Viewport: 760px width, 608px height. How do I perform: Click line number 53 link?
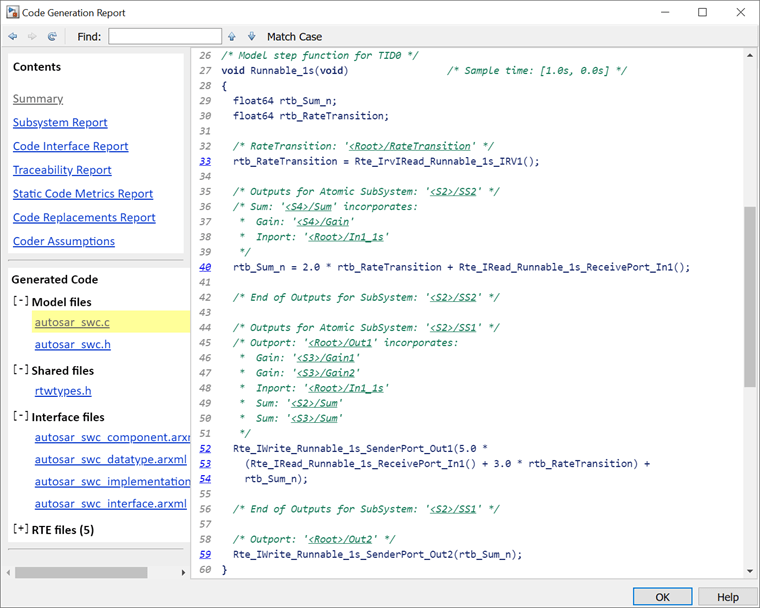205,464
